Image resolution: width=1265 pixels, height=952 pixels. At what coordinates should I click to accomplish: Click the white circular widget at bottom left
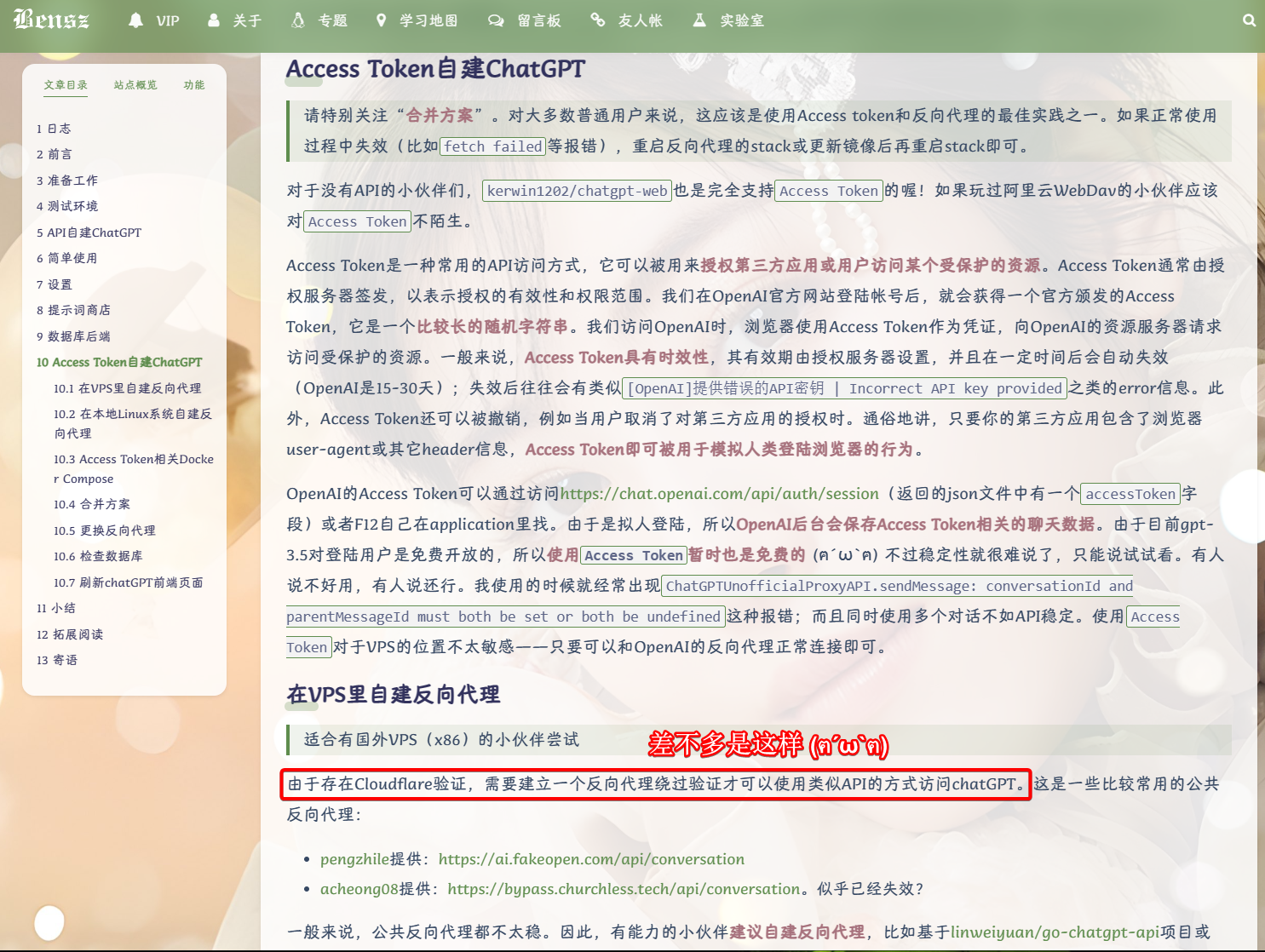50,921
